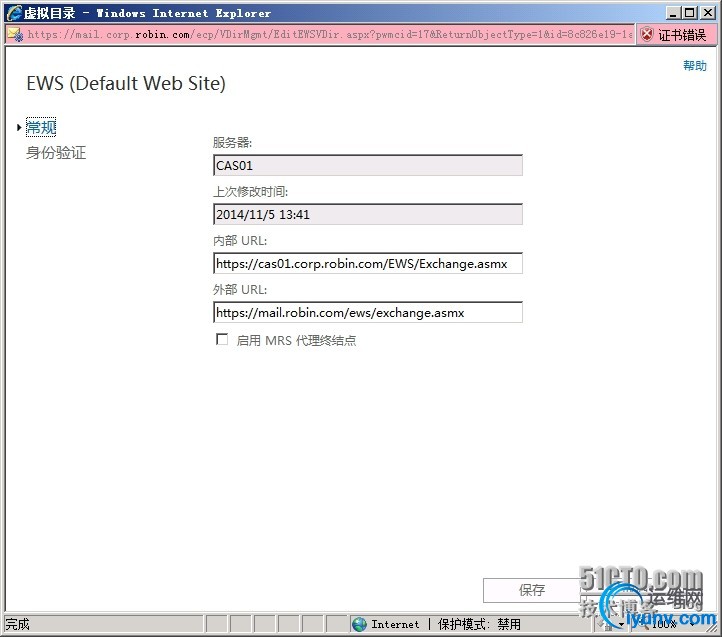The width and height of the screenshot is (722, 637).
Task: Click the 内部 URL: label
Action: coord(239,240)
